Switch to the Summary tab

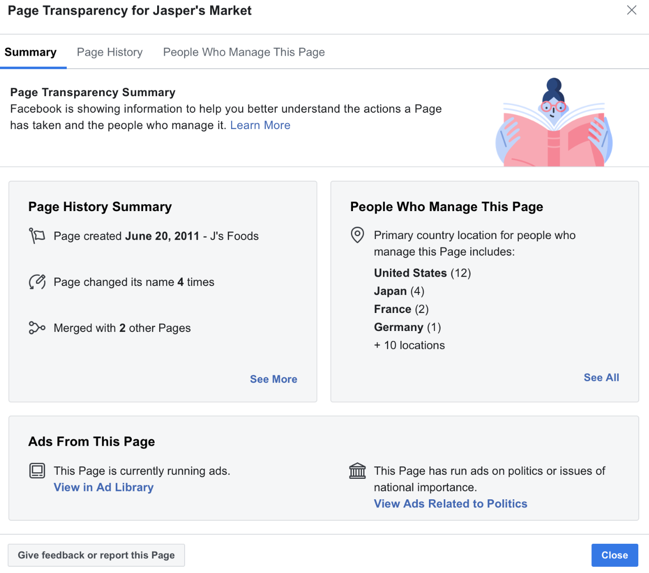[x=30, y=52]
